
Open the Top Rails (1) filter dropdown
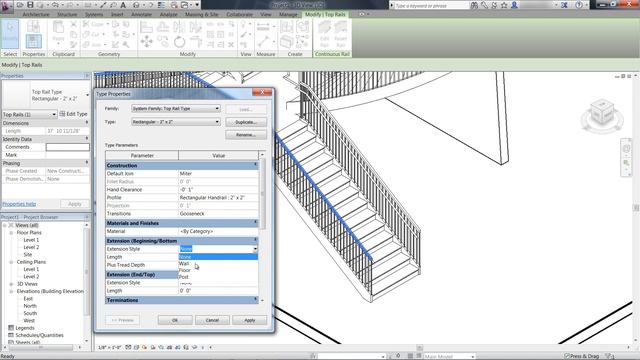29,114
